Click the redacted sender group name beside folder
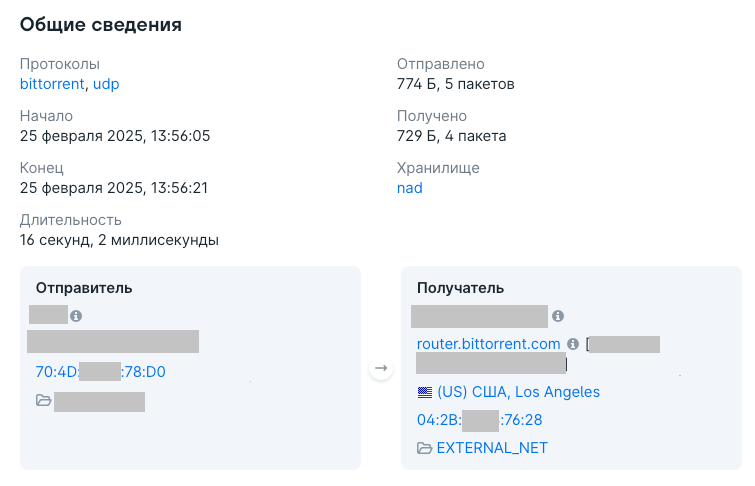This screenshot has height=486, width=755. tap(100, 402)
